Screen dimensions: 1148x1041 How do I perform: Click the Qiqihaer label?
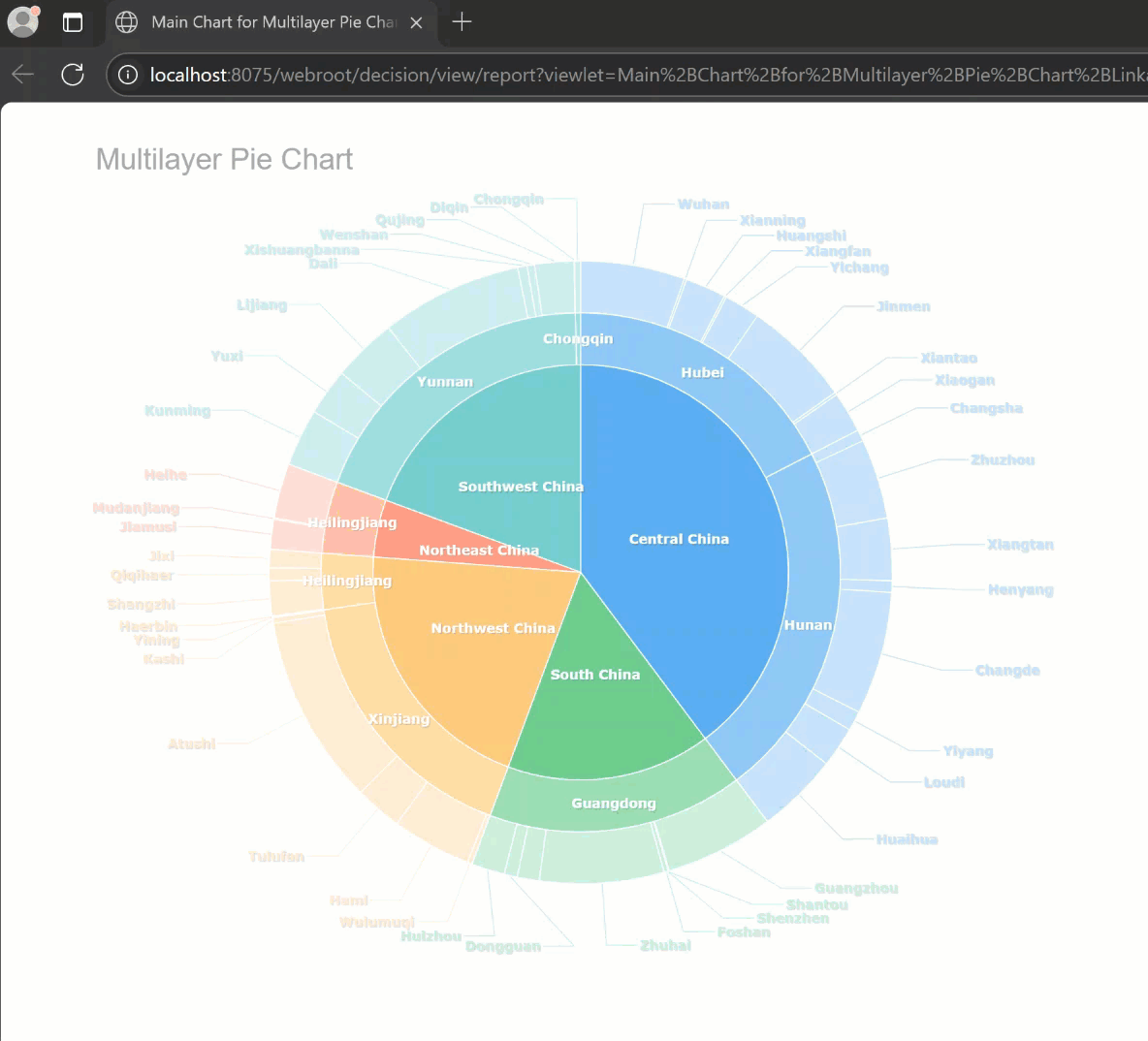[x=142, y=576]
